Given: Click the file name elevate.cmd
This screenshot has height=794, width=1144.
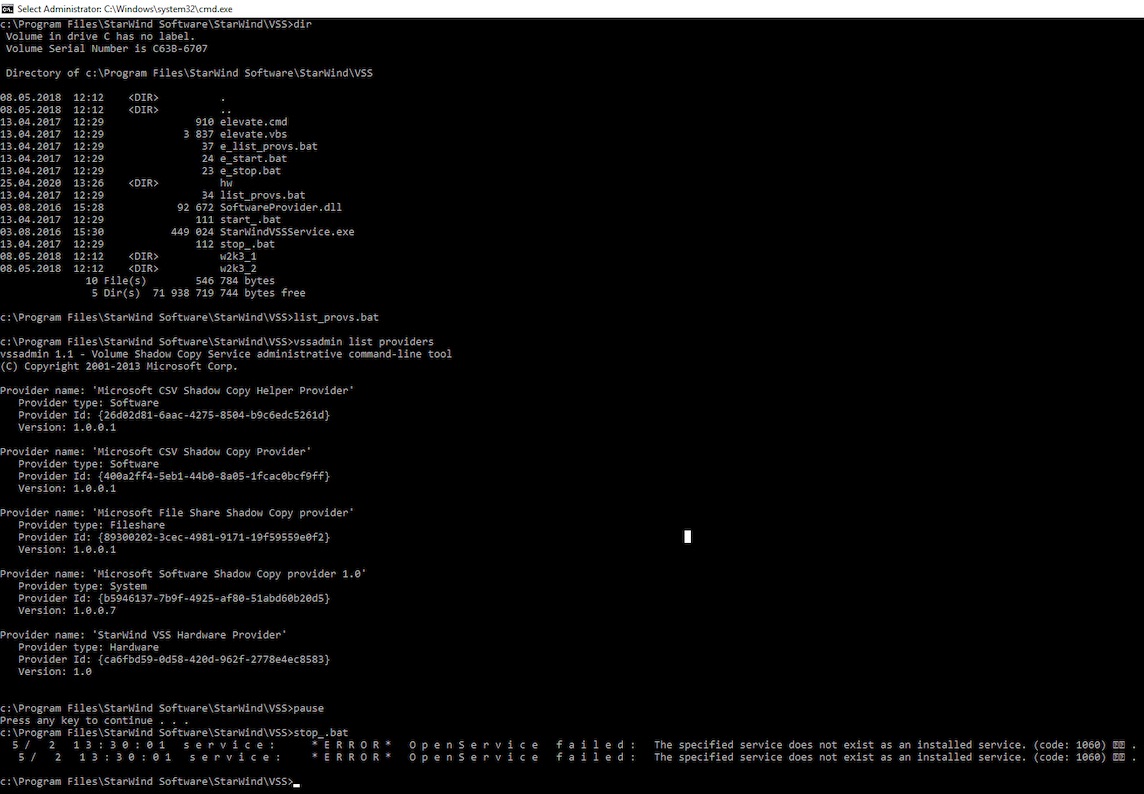Looking at the screenshot, I should click(x=253, y=122).
